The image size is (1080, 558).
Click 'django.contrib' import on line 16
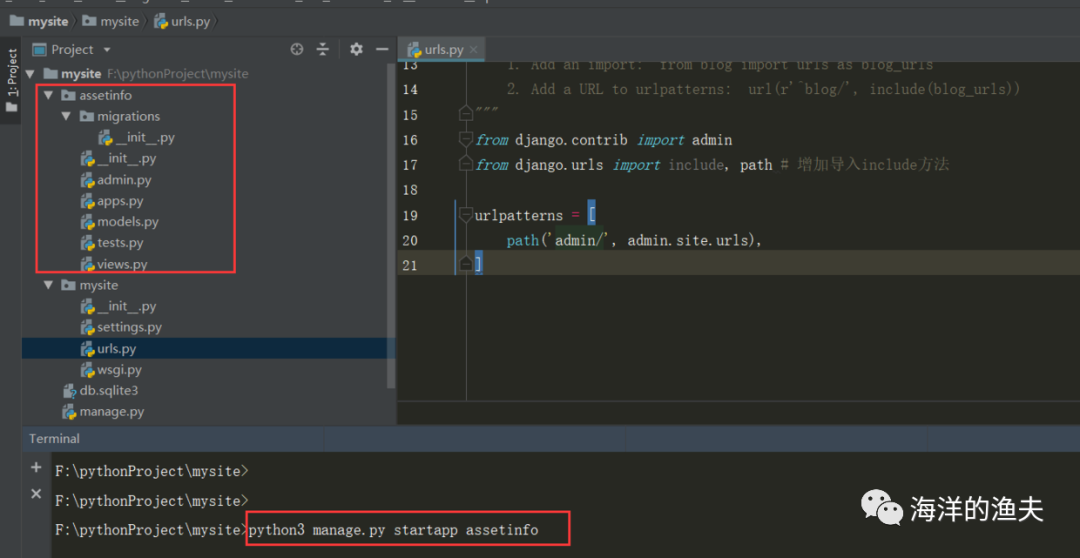[x=572, y=140]
